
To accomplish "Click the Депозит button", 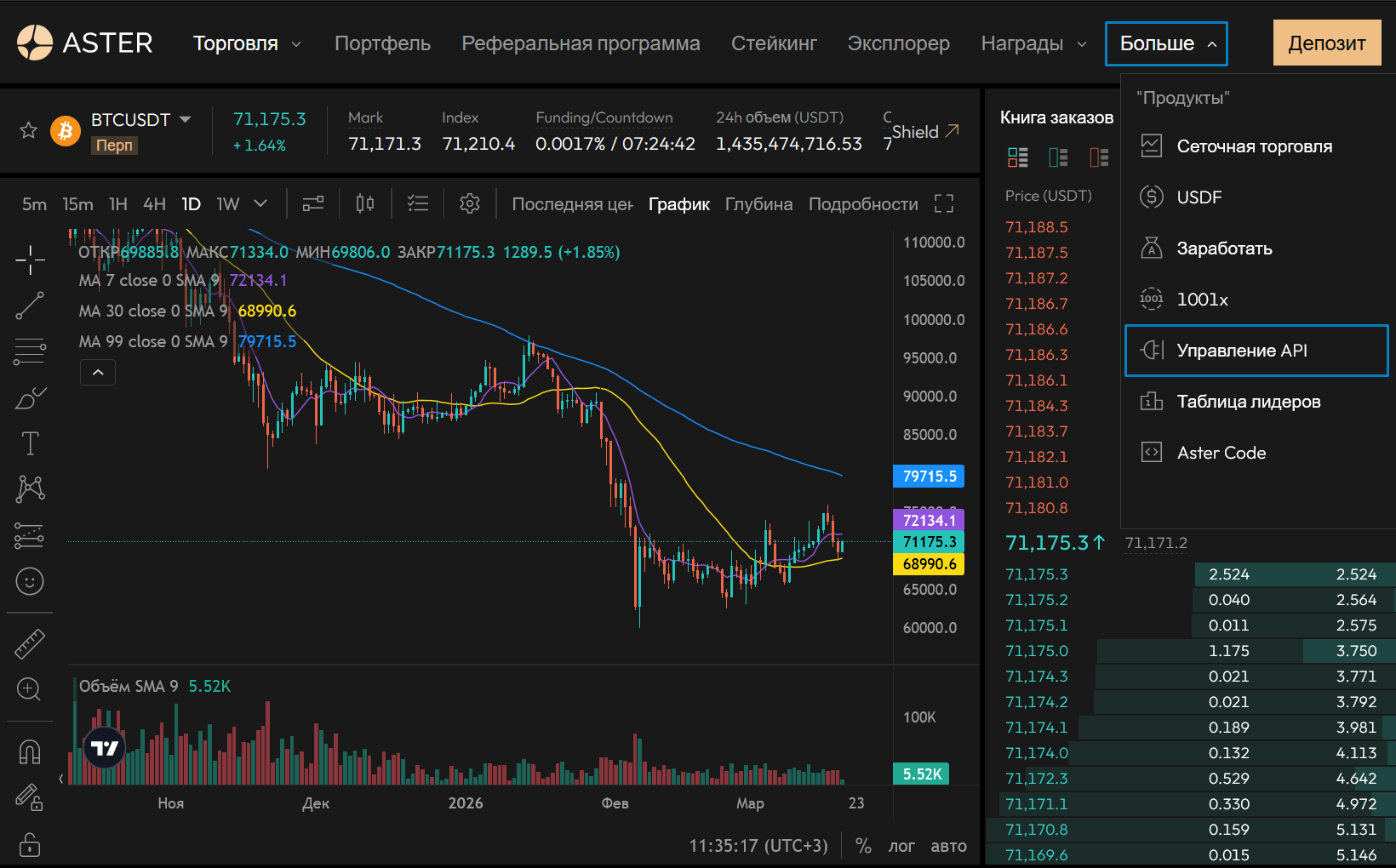I will pos(1327,43).
